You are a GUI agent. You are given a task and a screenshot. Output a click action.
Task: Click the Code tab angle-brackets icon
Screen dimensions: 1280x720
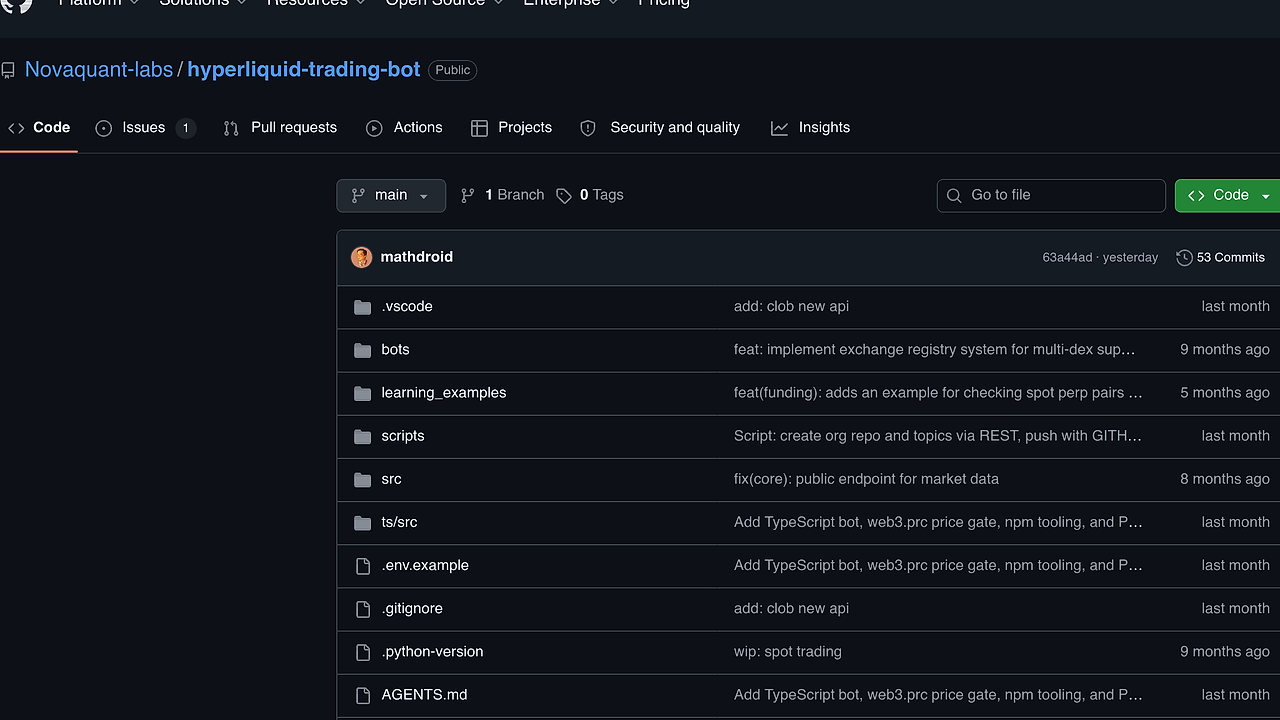[x=16, y=128]
